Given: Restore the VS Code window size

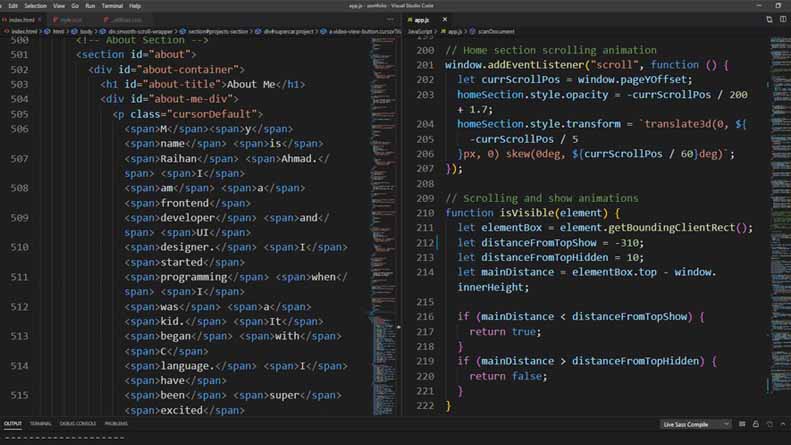Looking at the screenshot, I should 778,6.
